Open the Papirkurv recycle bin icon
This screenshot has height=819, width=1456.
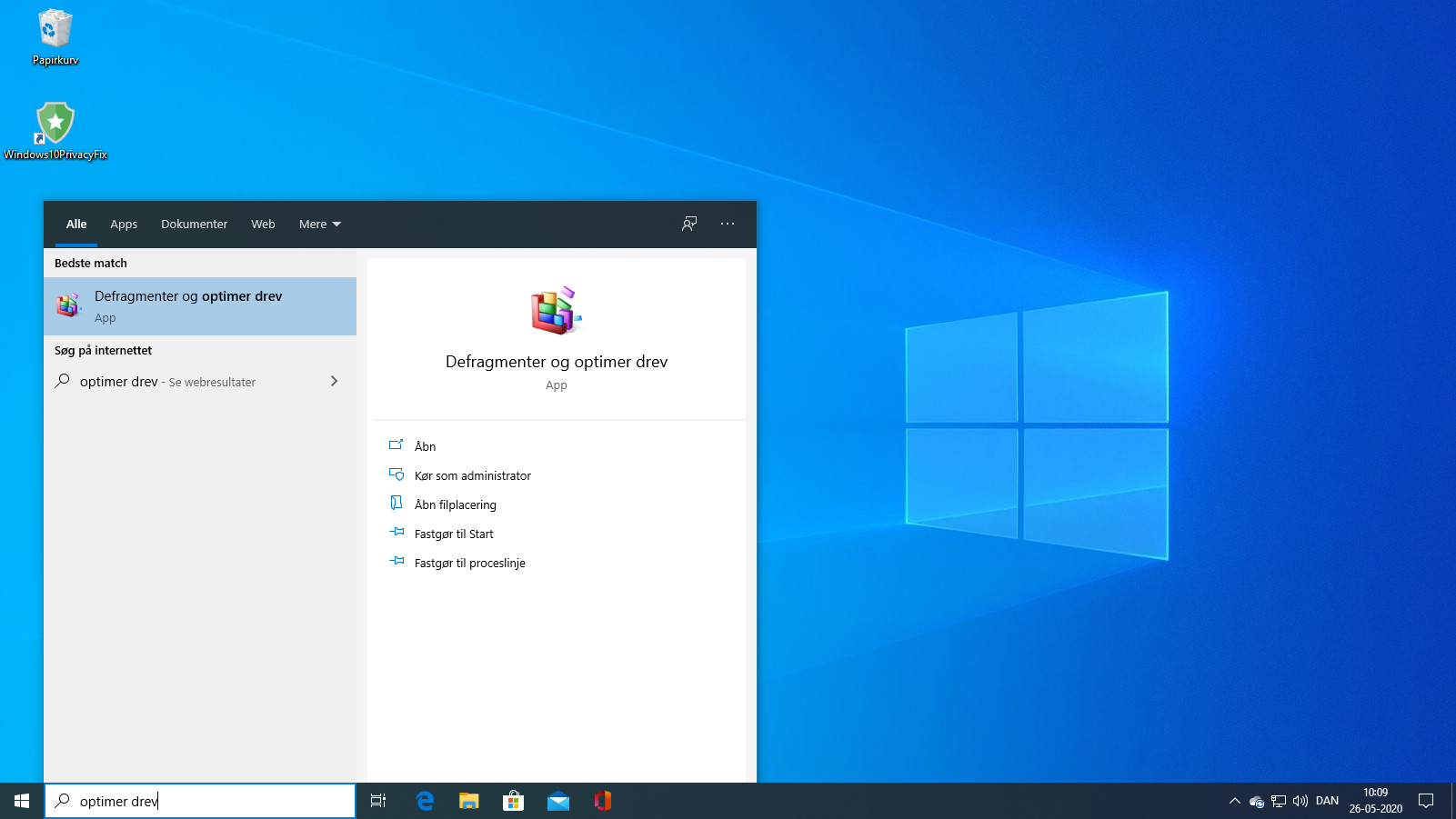tap(55, 36)
